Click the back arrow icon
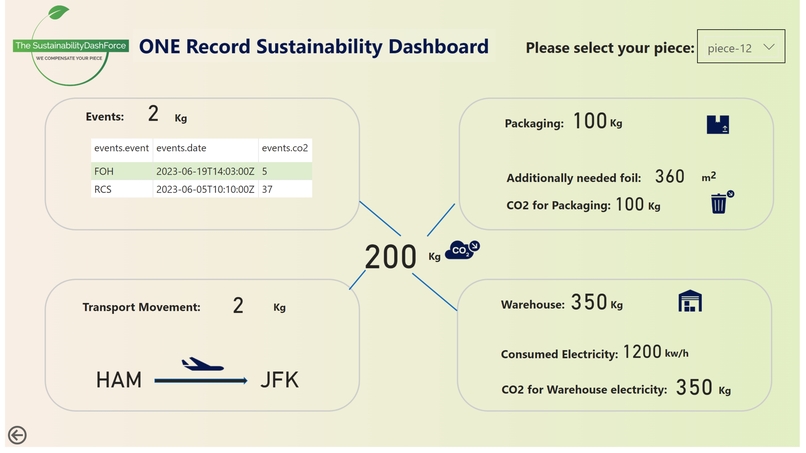806x453 pixels. pyautogui.click(x=17, y=435)
